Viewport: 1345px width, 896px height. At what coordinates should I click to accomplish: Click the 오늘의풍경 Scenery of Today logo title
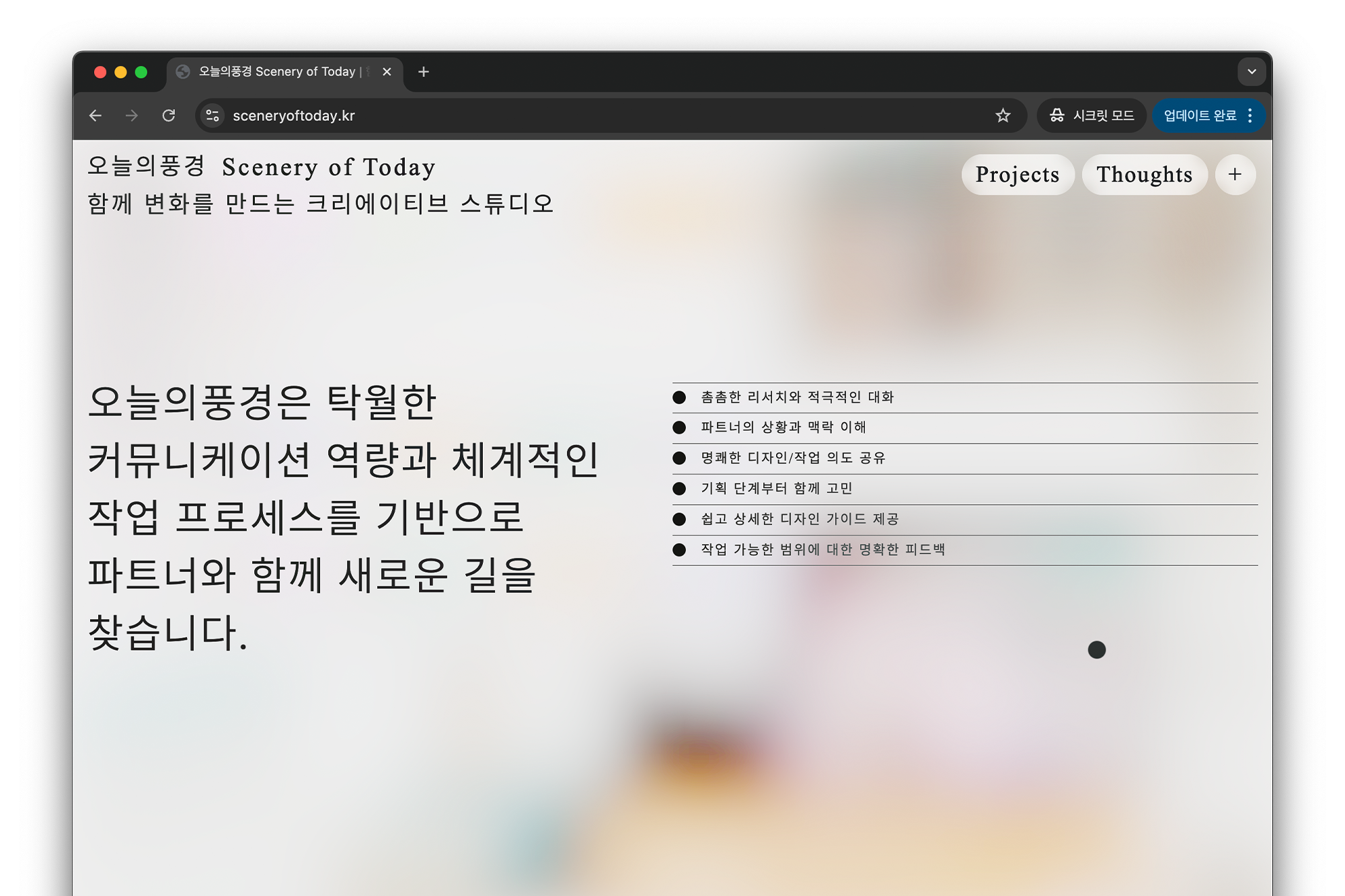[262, 167]
